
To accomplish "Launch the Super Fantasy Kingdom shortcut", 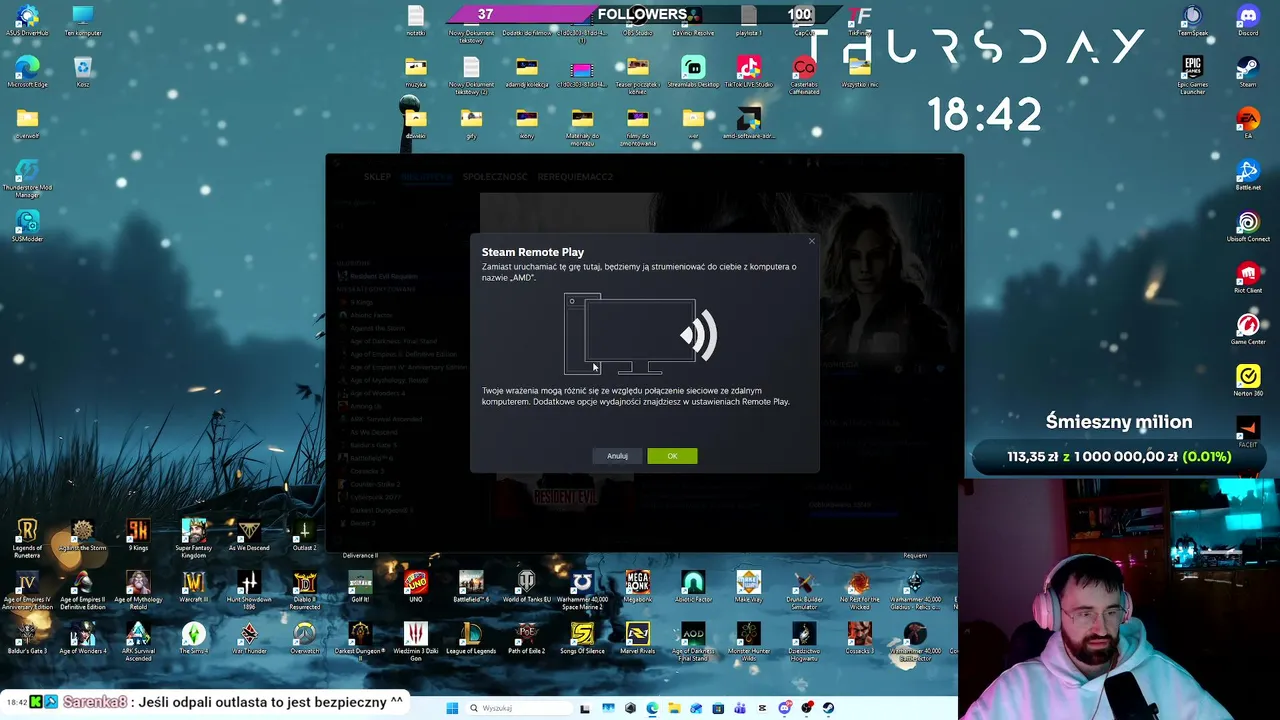I will click(193, 537).
